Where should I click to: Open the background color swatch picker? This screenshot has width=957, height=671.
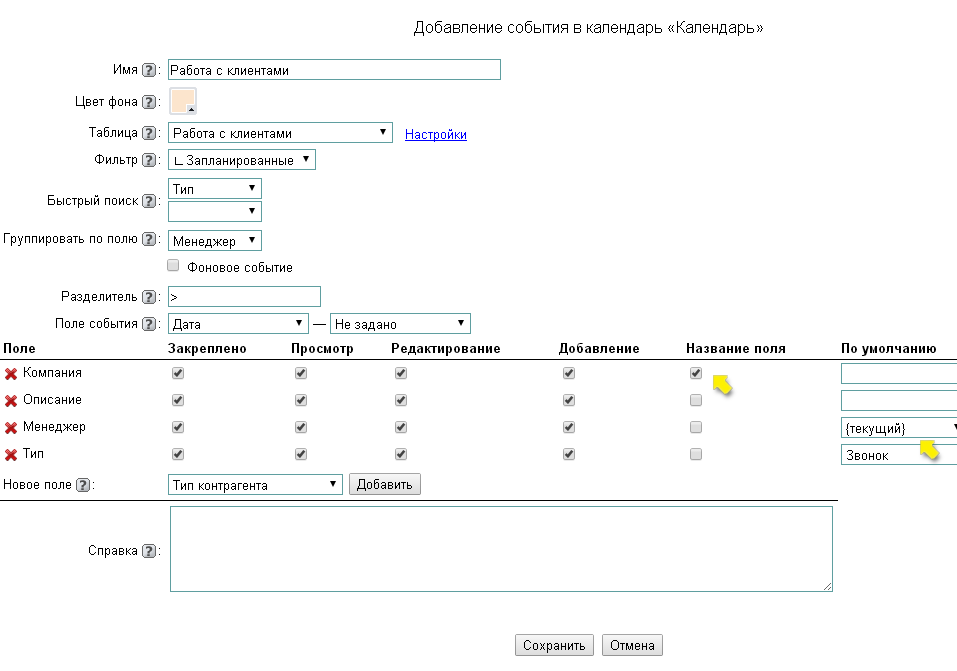click(x=183, y=102)
